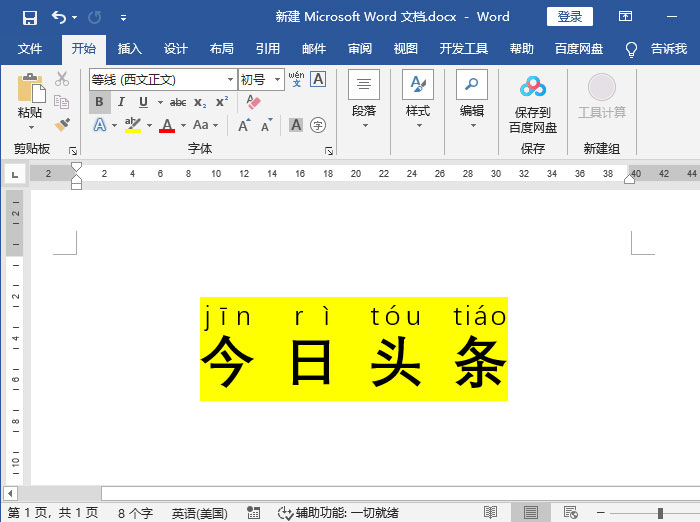This screenshot has height=522, width=700.
Task: Expand the highlight color dropdown arrow
Action: 150,125
